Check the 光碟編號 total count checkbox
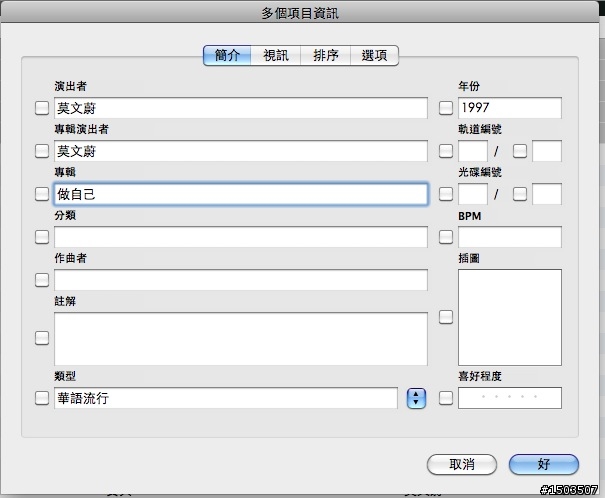This screenshot has height=498, width=605. 520,194
